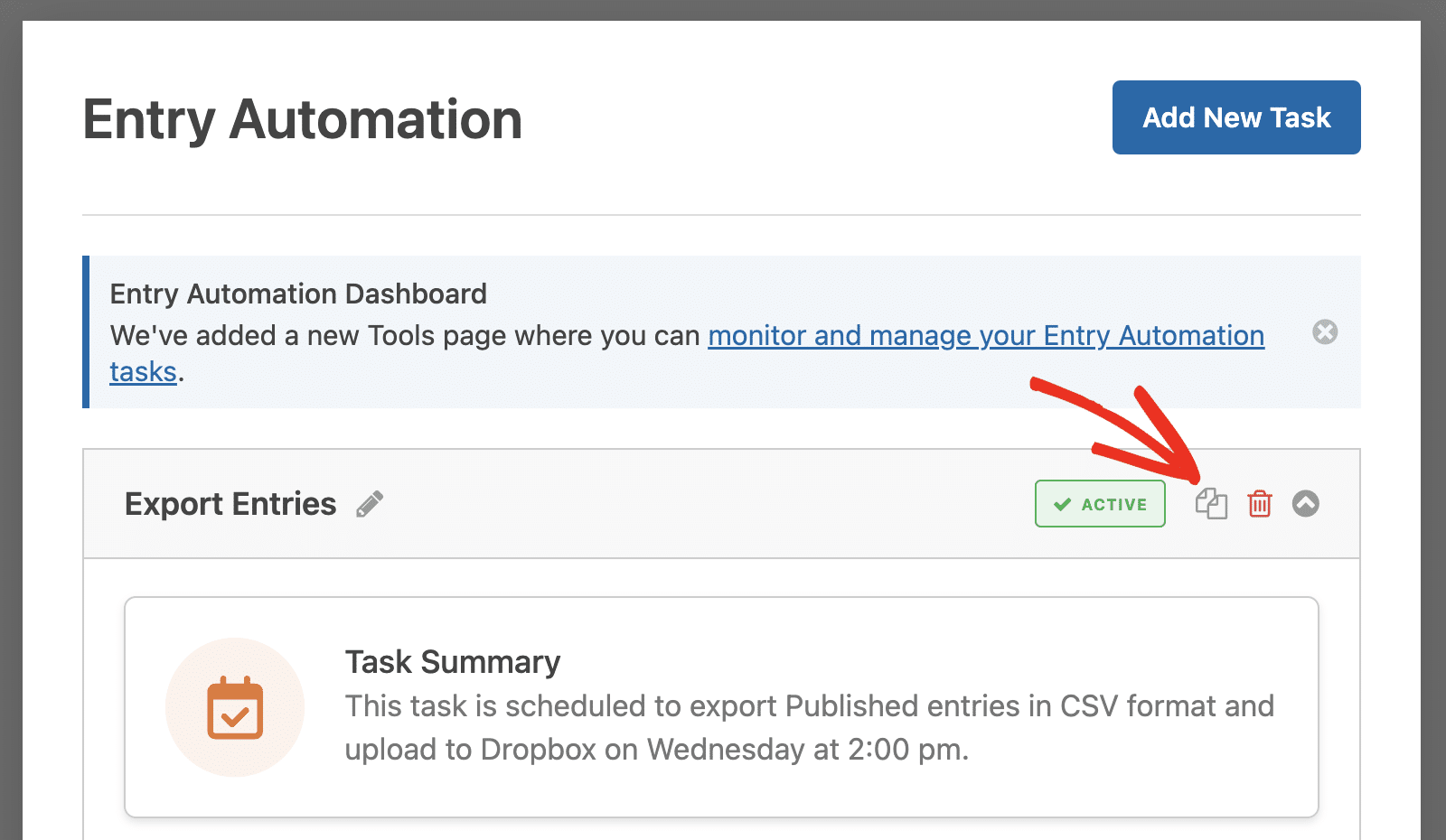Rename task using the pencil icon
Image resolution: width=1446 pixels, height=840 pixels.
click(370, 504)
